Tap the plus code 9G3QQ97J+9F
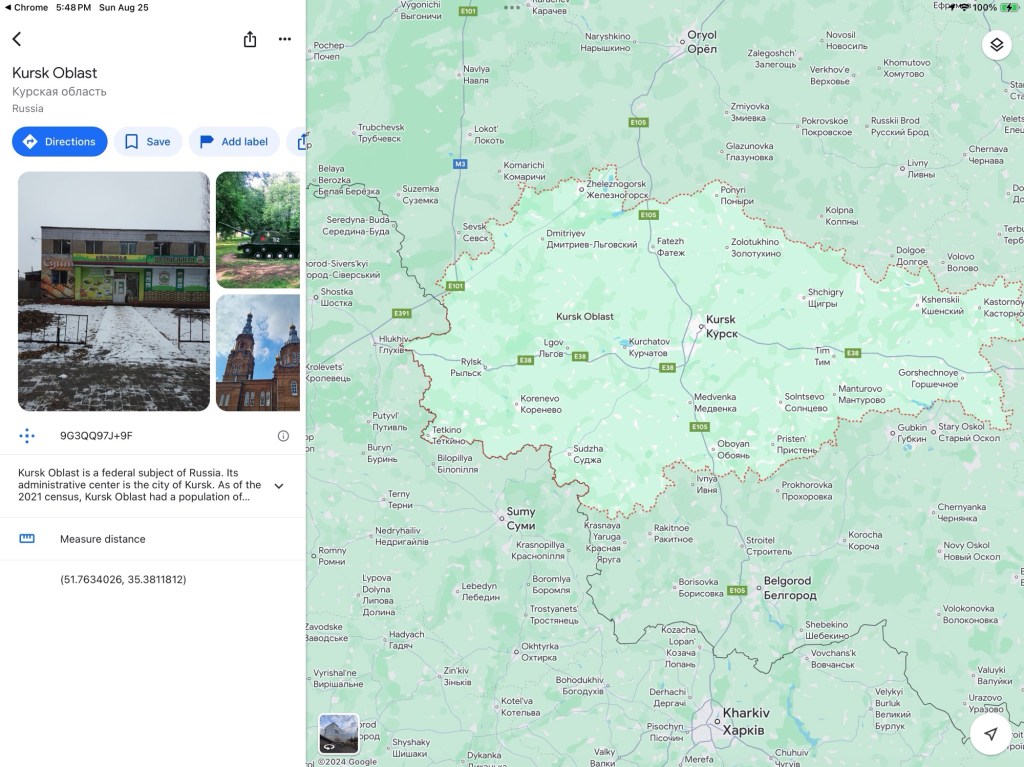Viewport: 1024px width, 767px height. coord(96,436)
